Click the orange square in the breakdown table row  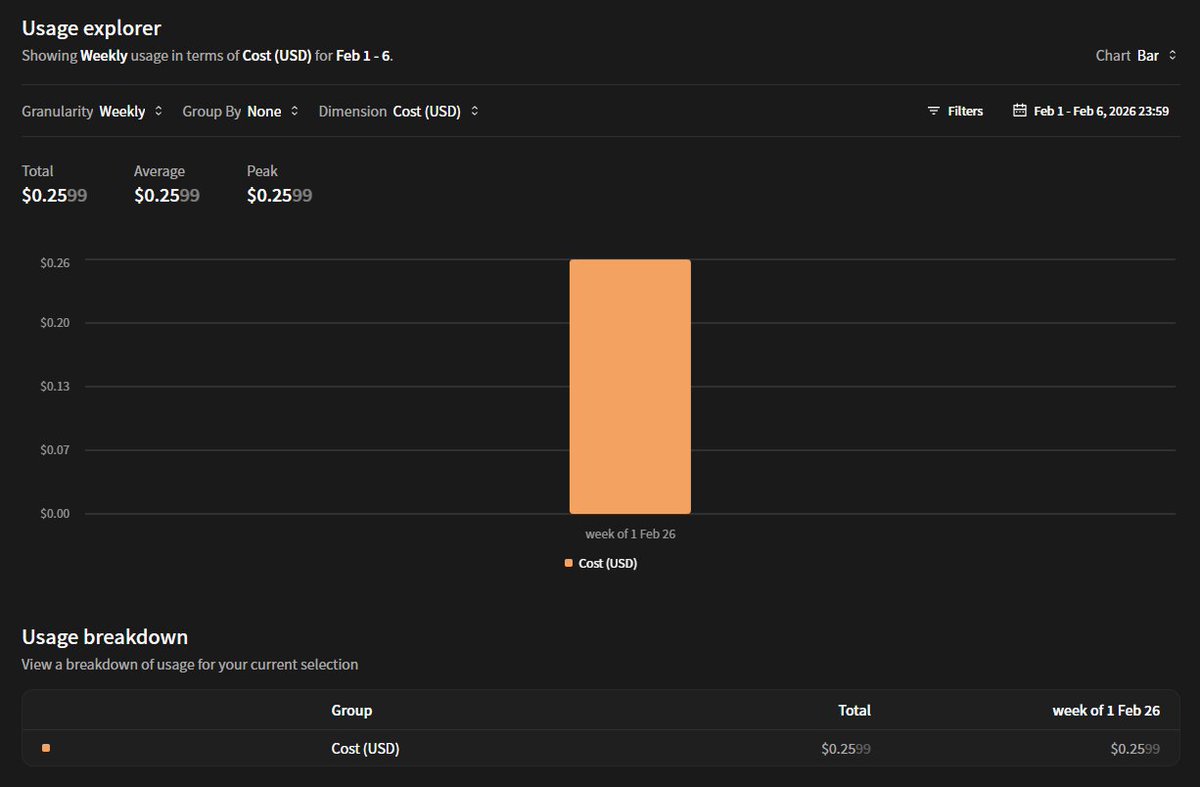pyautogui.click(x=46, y=748)
